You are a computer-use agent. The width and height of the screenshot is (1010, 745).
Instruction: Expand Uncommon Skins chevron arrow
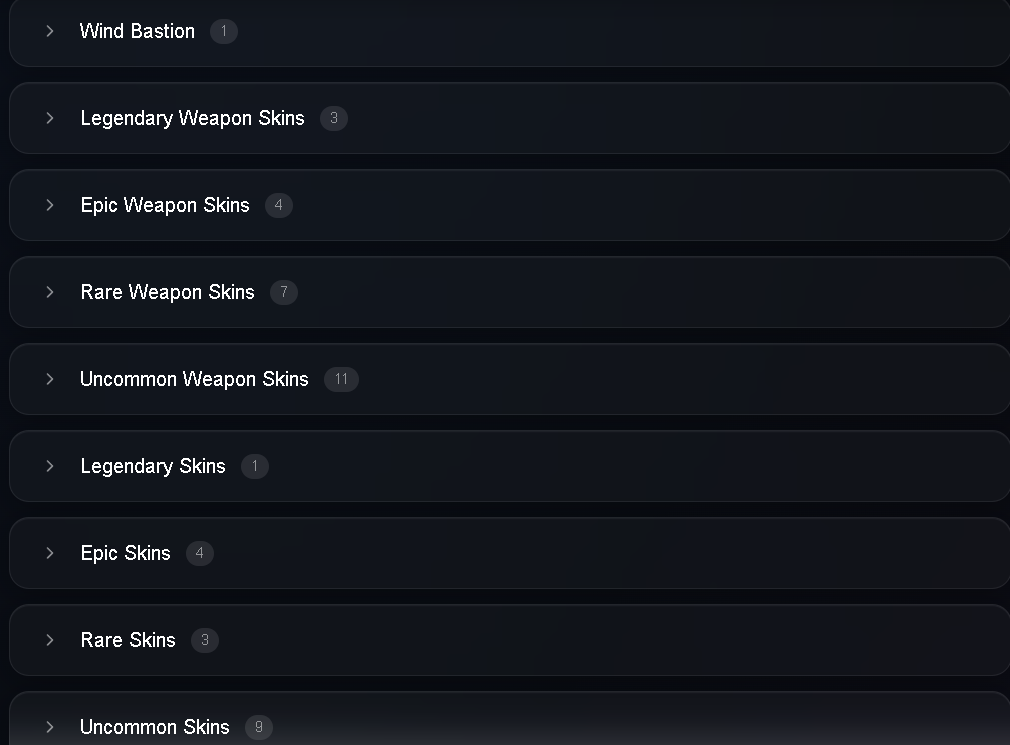(x=50, y=726)
